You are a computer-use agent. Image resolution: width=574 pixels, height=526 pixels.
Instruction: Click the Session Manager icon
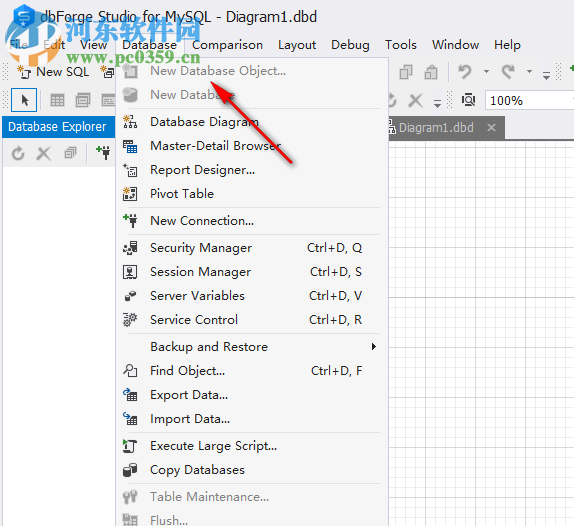(x=130, y=272)
